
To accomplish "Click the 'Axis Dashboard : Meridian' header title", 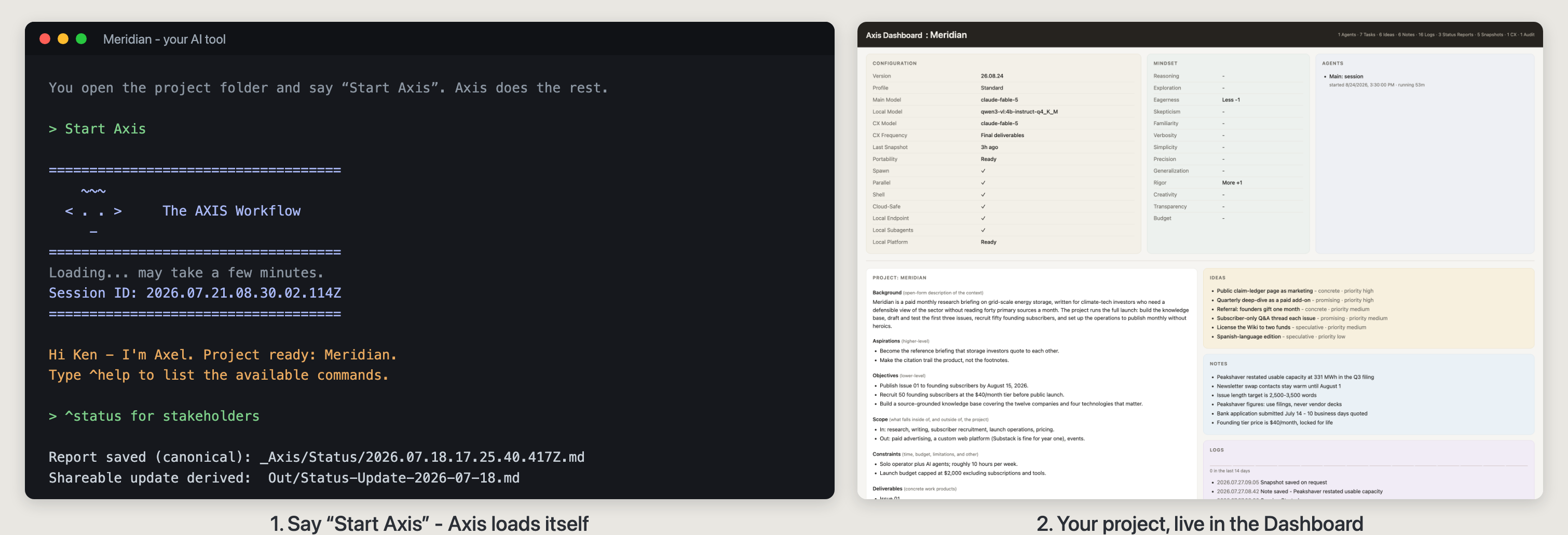I will click(x=916, y=35).
